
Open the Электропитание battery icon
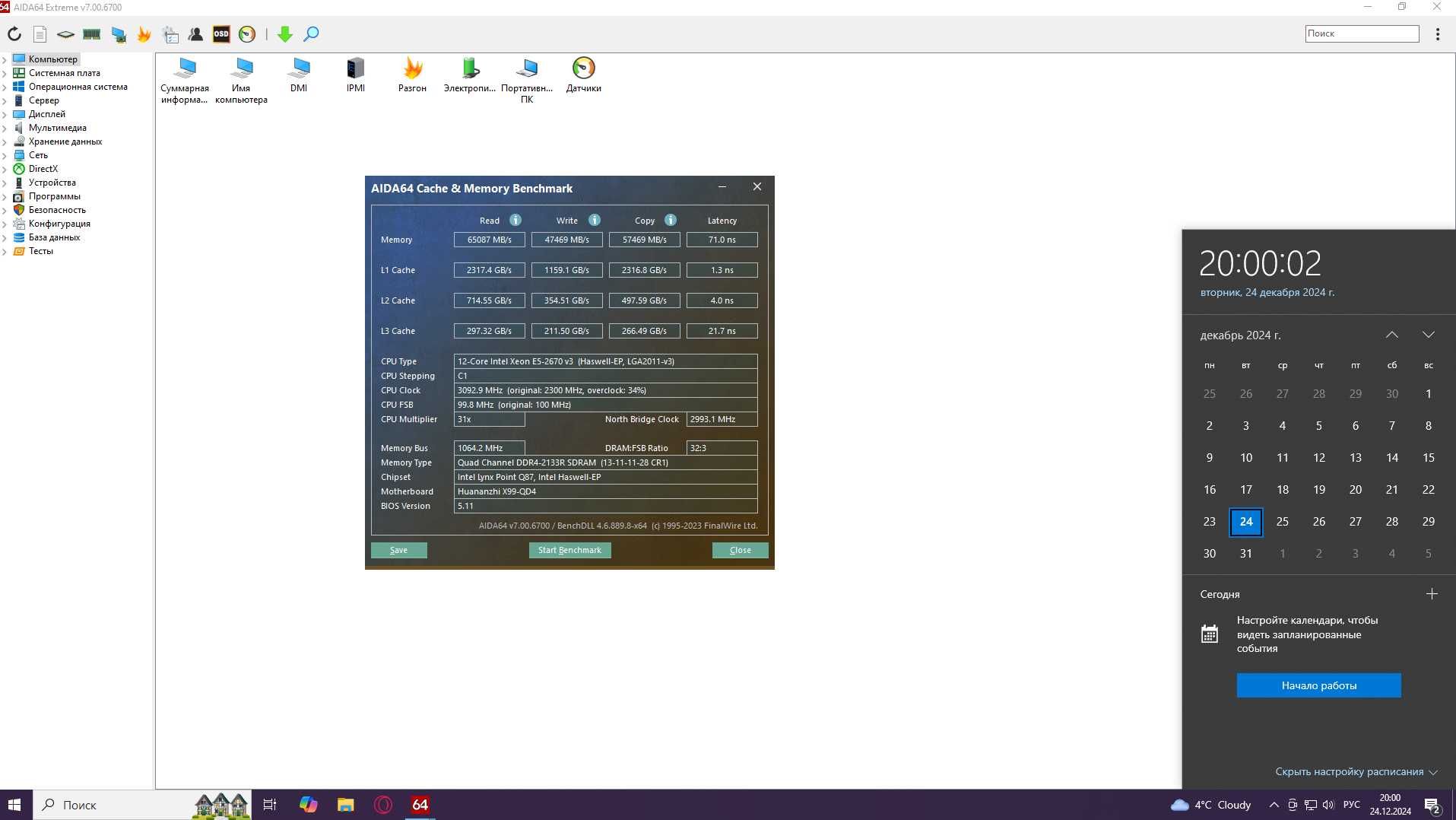470,75
